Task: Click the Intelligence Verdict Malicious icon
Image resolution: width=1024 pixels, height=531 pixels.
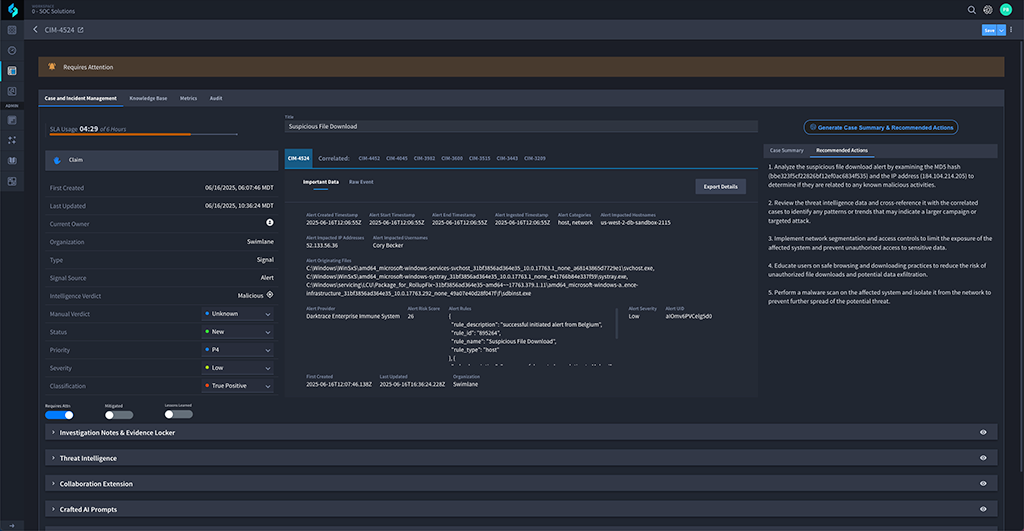Action: (x=270, y=295)
